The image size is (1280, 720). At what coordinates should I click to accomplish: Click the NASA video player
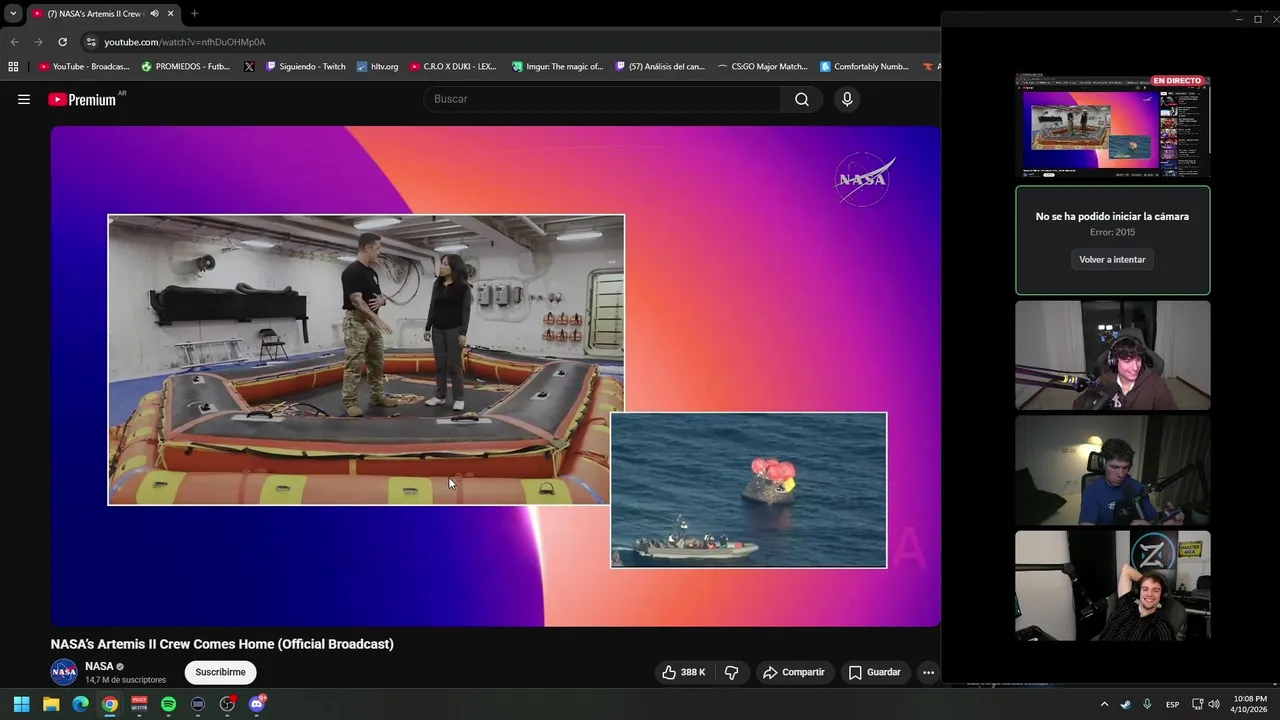coord(495,376)
